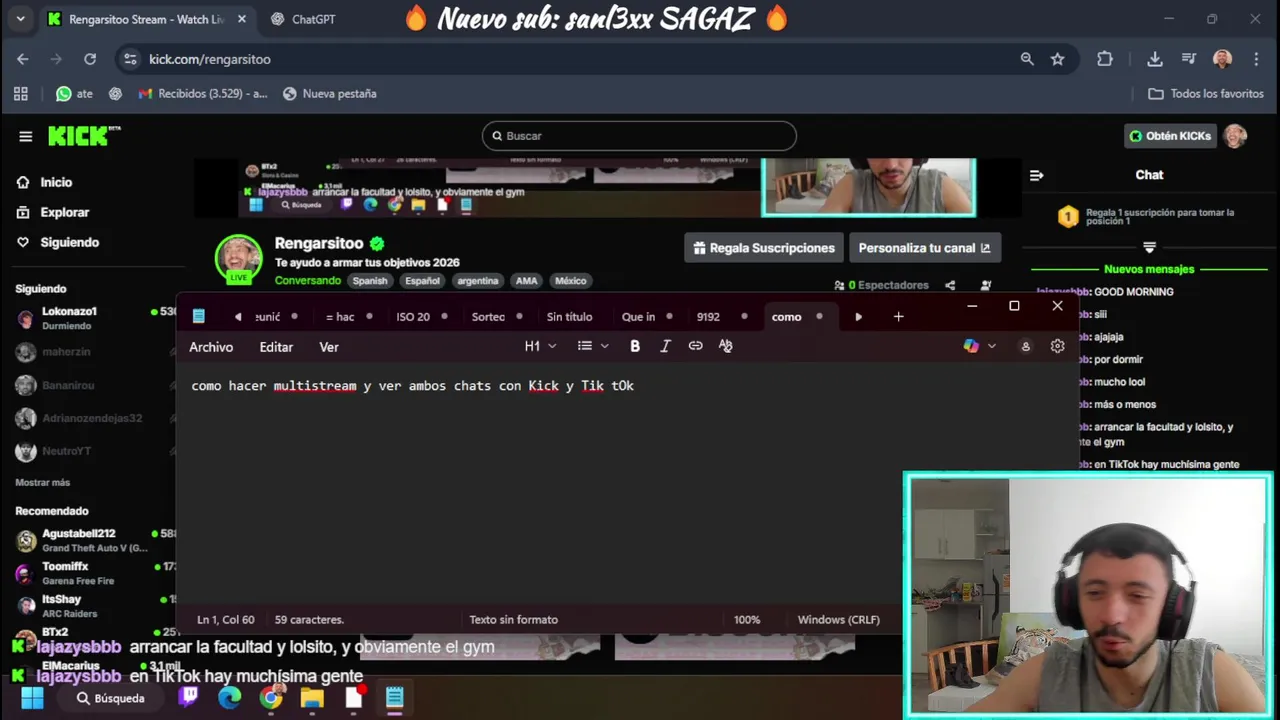The width and height of the screenshot is (1280, 720).
Task: Switch to Notepad in the taskbar
Action: tap(394, 698)
